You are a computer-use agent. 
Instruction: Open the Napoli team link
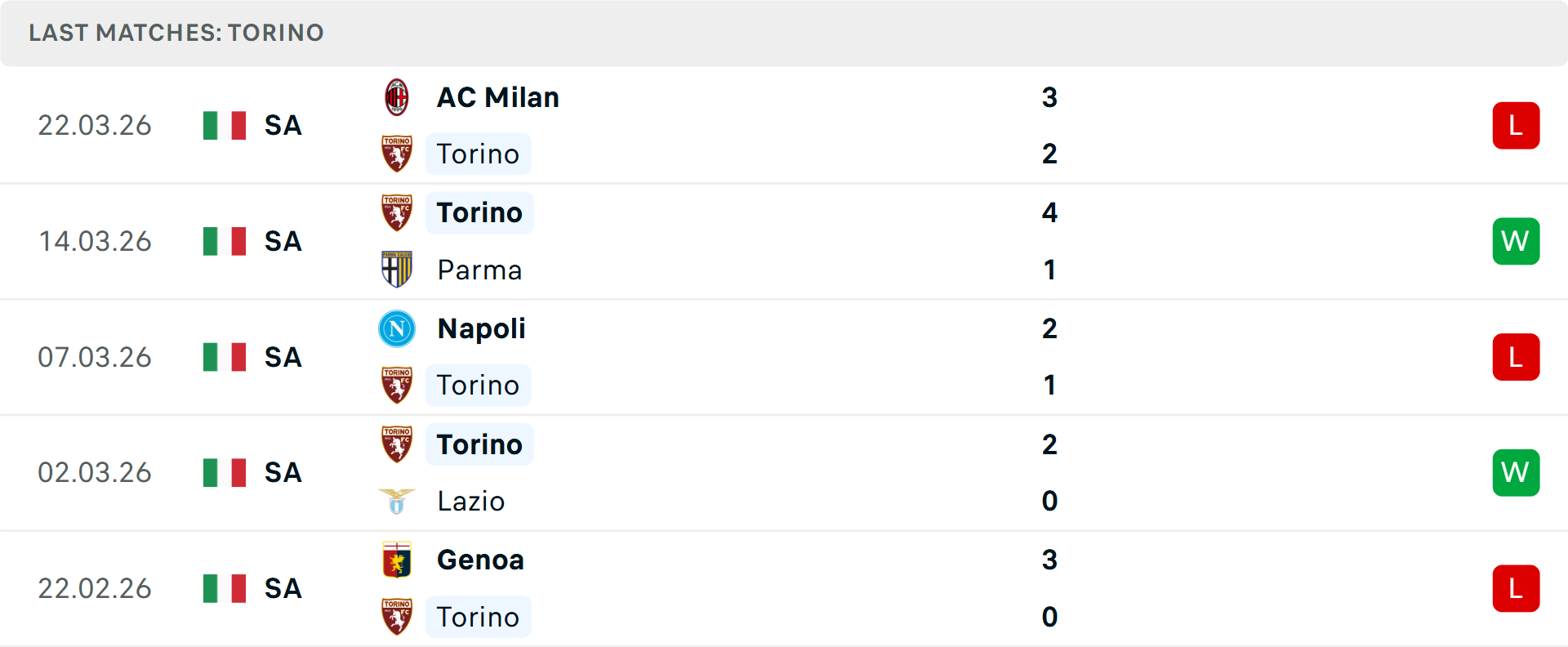tap(481, 328)
